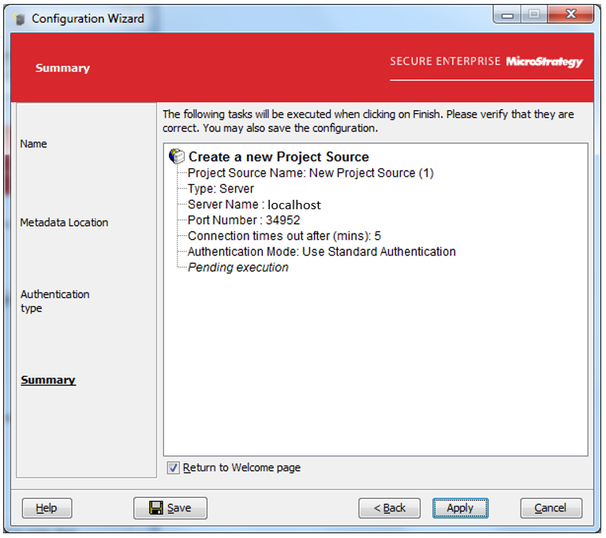Image resolution: width=606 pixels, height=538 pixels.
Task: Go to the Name wizard step
Action: 34,144
